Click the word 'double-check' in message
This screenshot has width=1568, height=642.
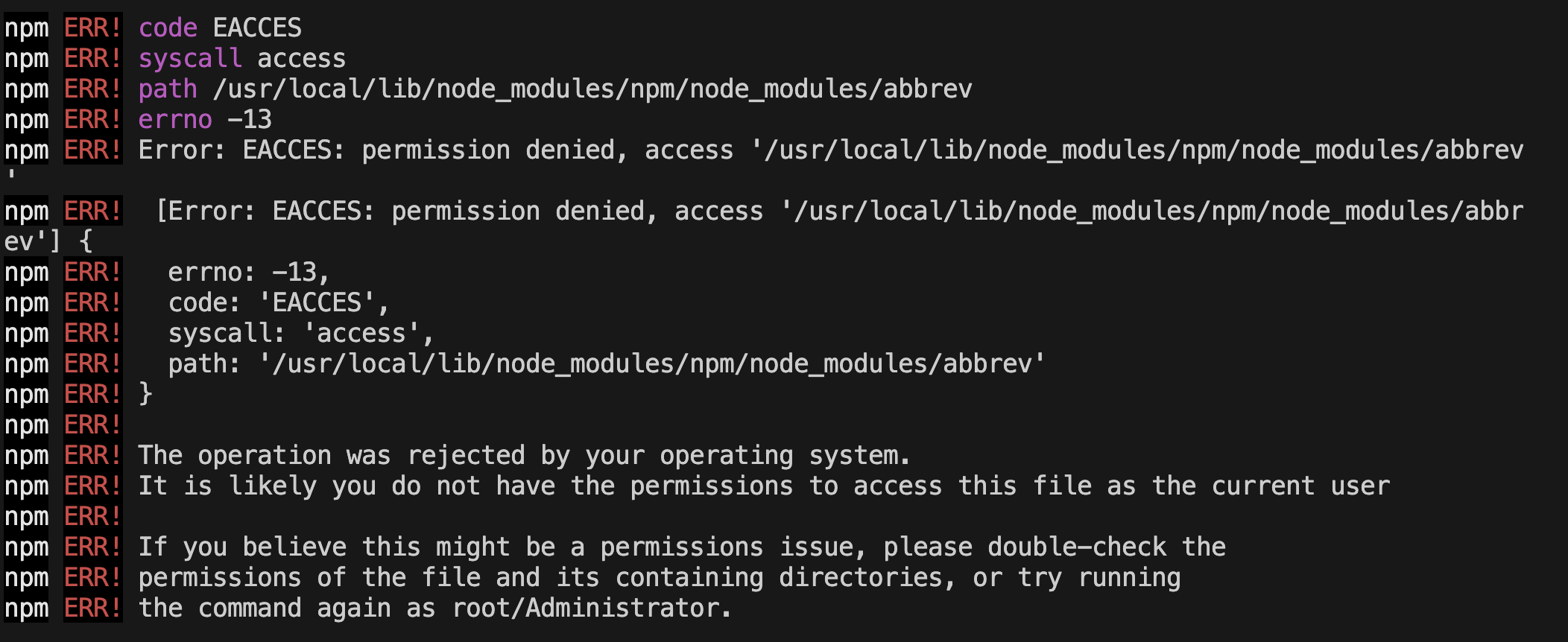(x=1077, y=547)
